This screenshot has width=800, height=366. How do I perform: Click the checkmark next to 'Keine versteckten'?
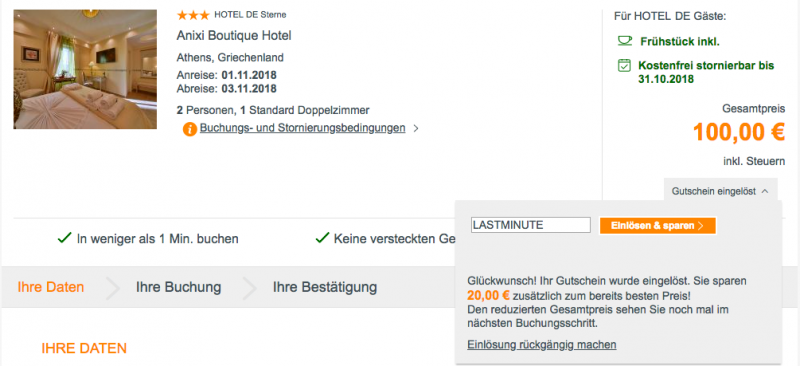[x=322, y=238]
